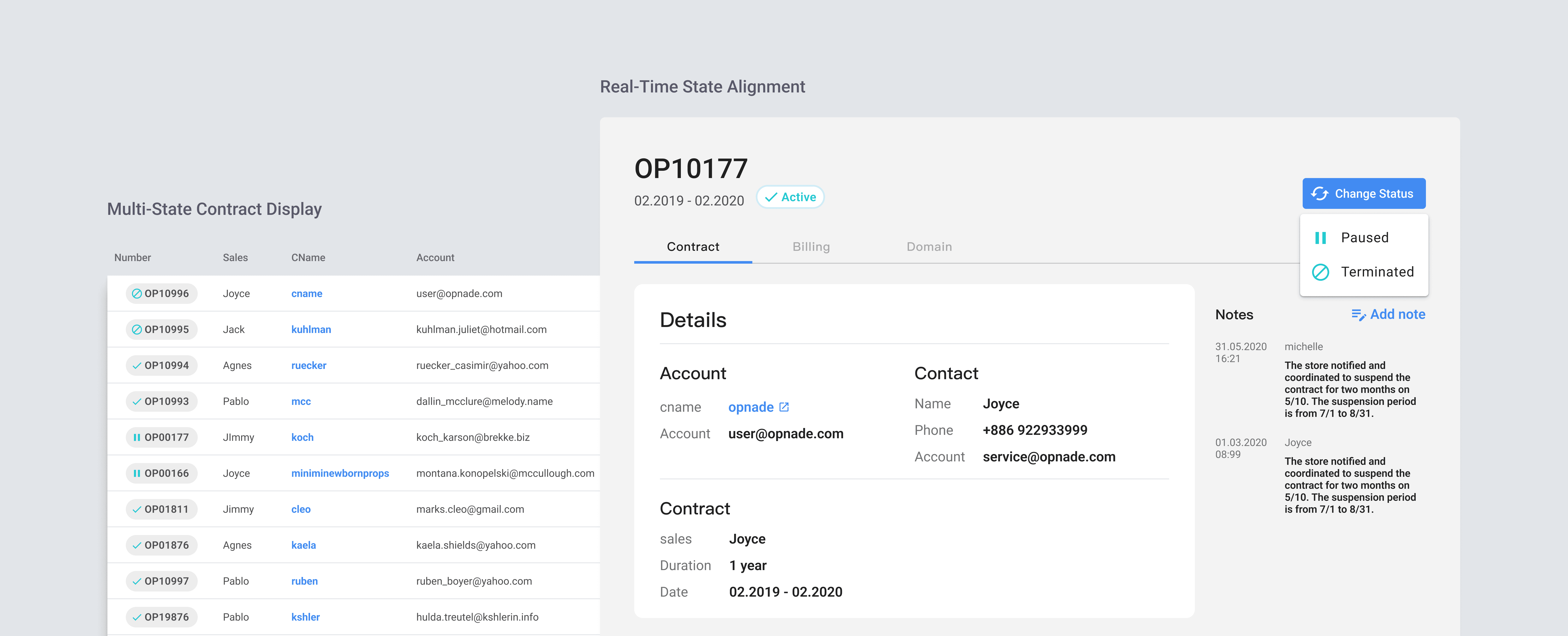Click the Add note link
Screen dimensions: 1568x636
pyautogui.click(x=1388, y=315)
